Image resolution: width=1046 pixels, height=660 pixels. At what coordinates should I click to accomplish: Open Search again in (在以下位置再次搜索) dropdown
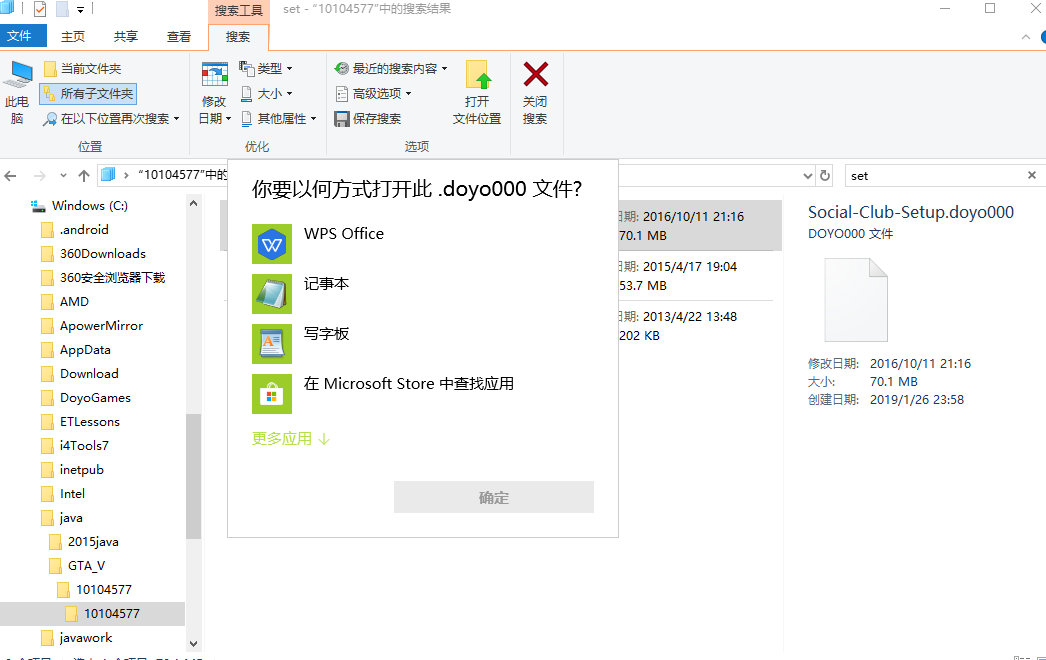[111, 119]
